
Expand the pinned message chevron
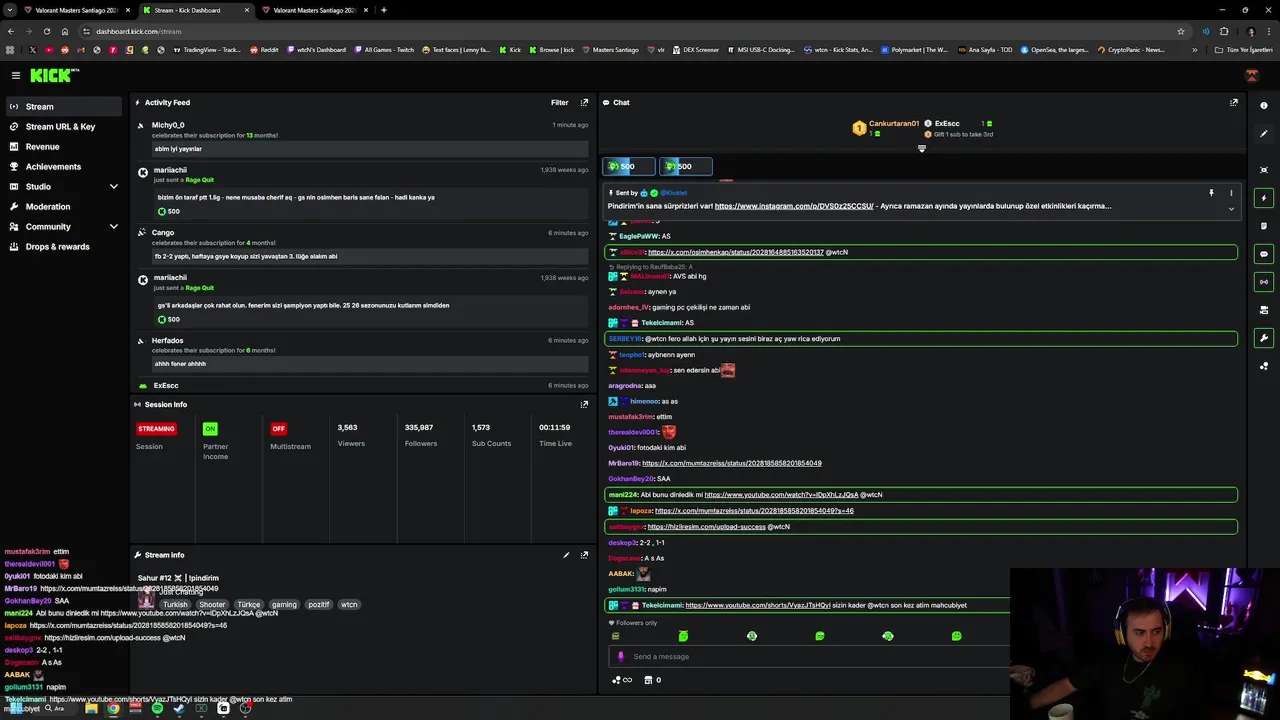[1231, 209]
